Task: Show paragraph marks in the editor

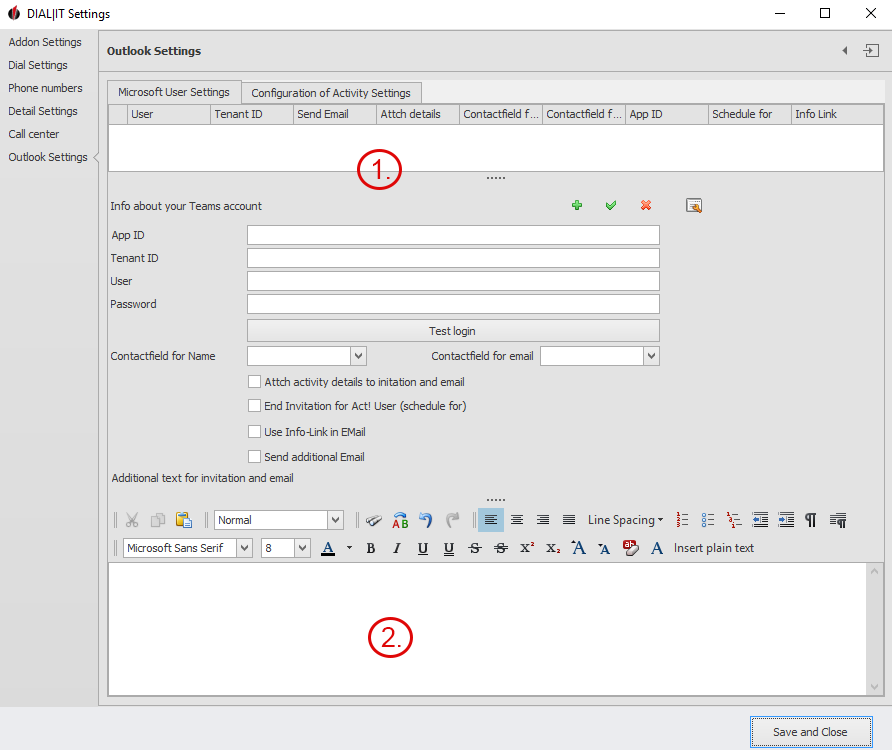Action: click(811, 519)
